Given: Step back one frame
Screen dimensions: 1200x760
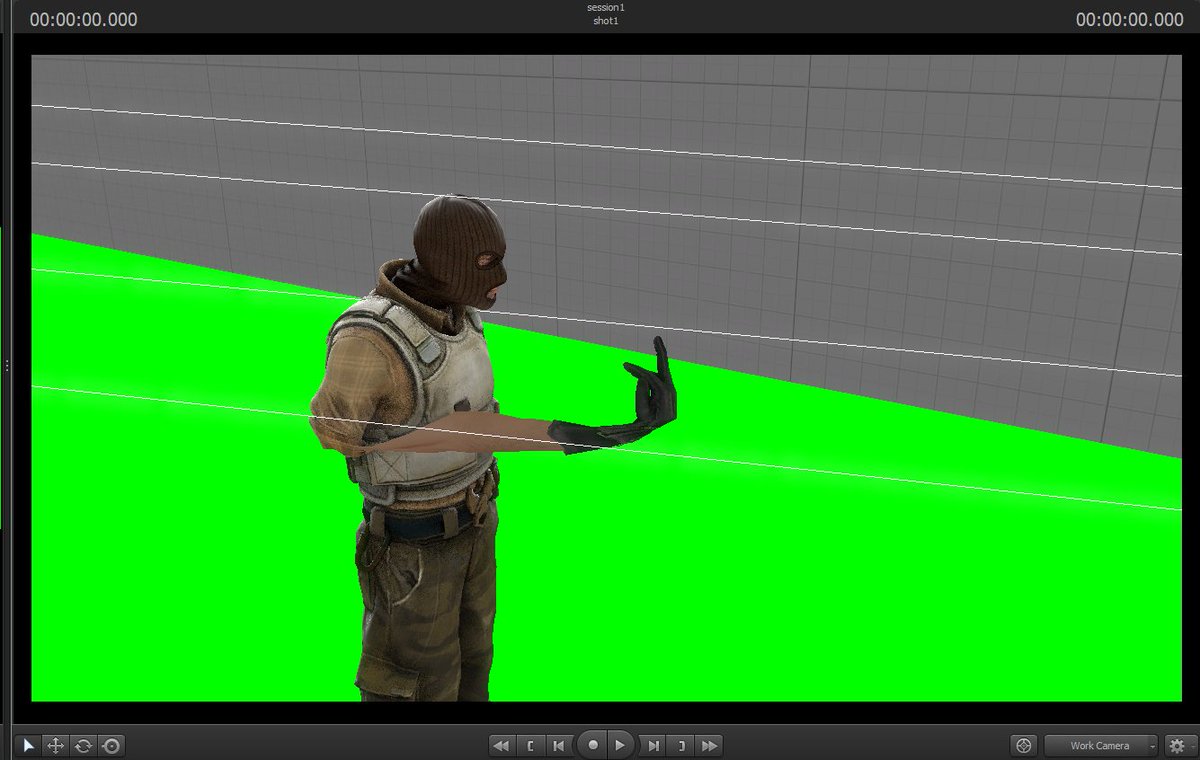Looking at the screenshot, I should pyautogui.click(x=557, y=745).
